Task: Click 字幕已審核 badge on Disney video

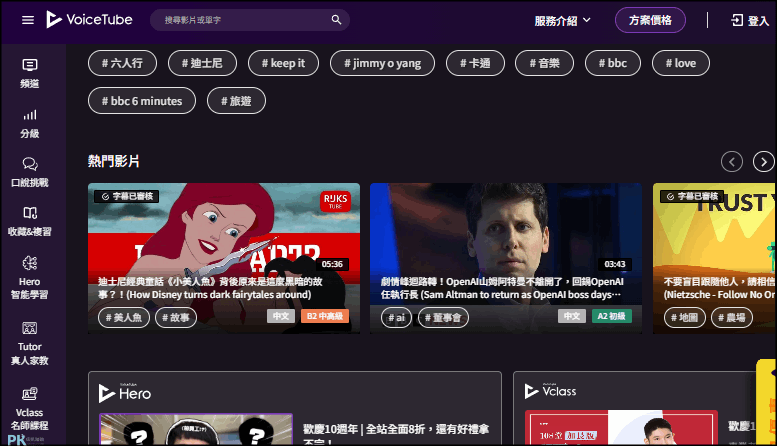Action: 127,196
